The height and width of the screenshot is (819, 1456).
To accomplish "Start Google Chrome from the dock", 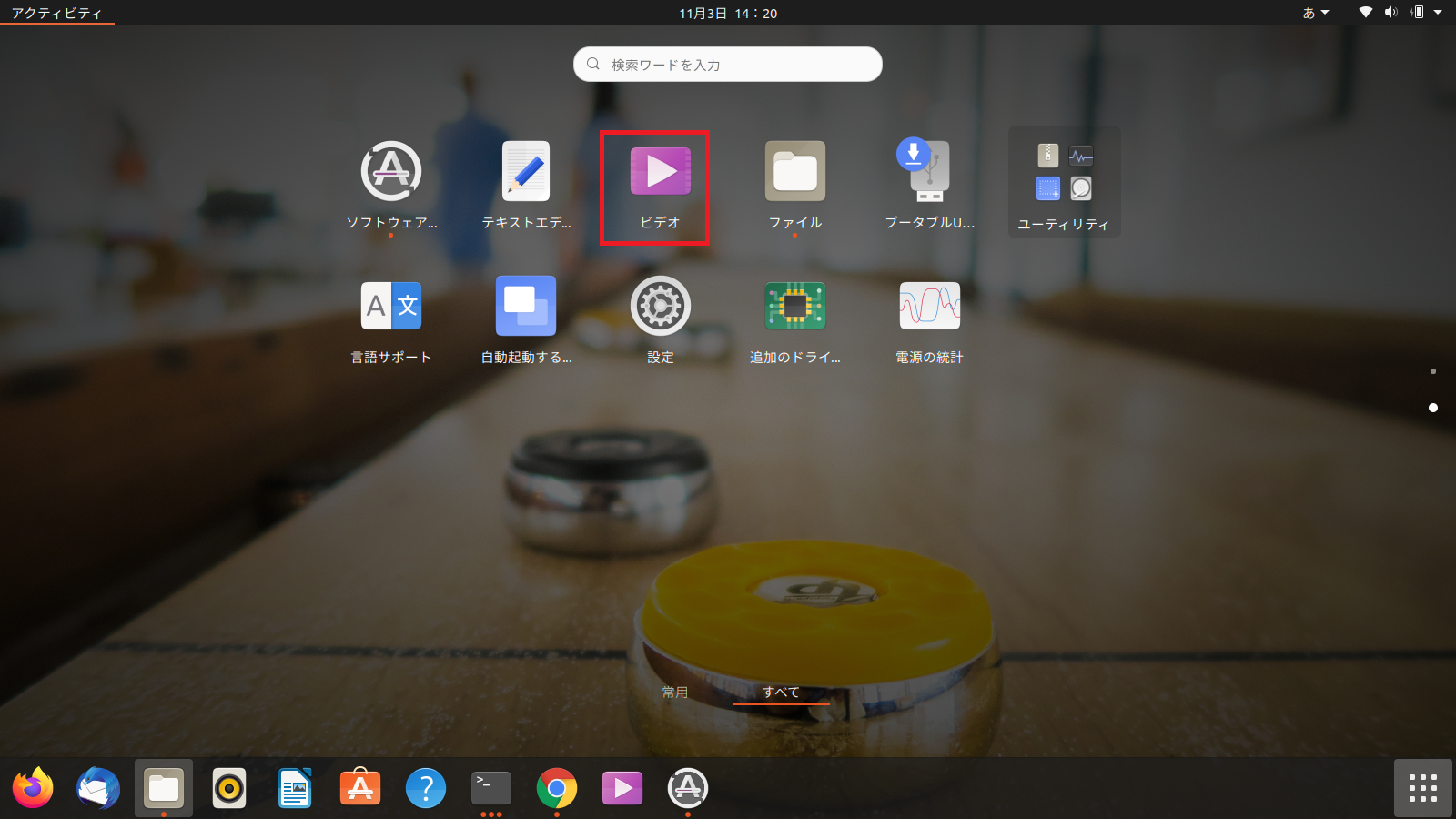I will point(557,789).
